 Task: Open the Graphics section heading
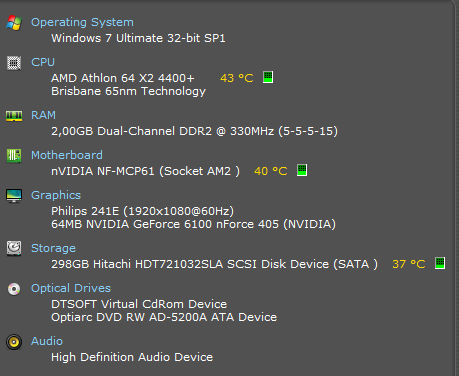tap(56, 195)
